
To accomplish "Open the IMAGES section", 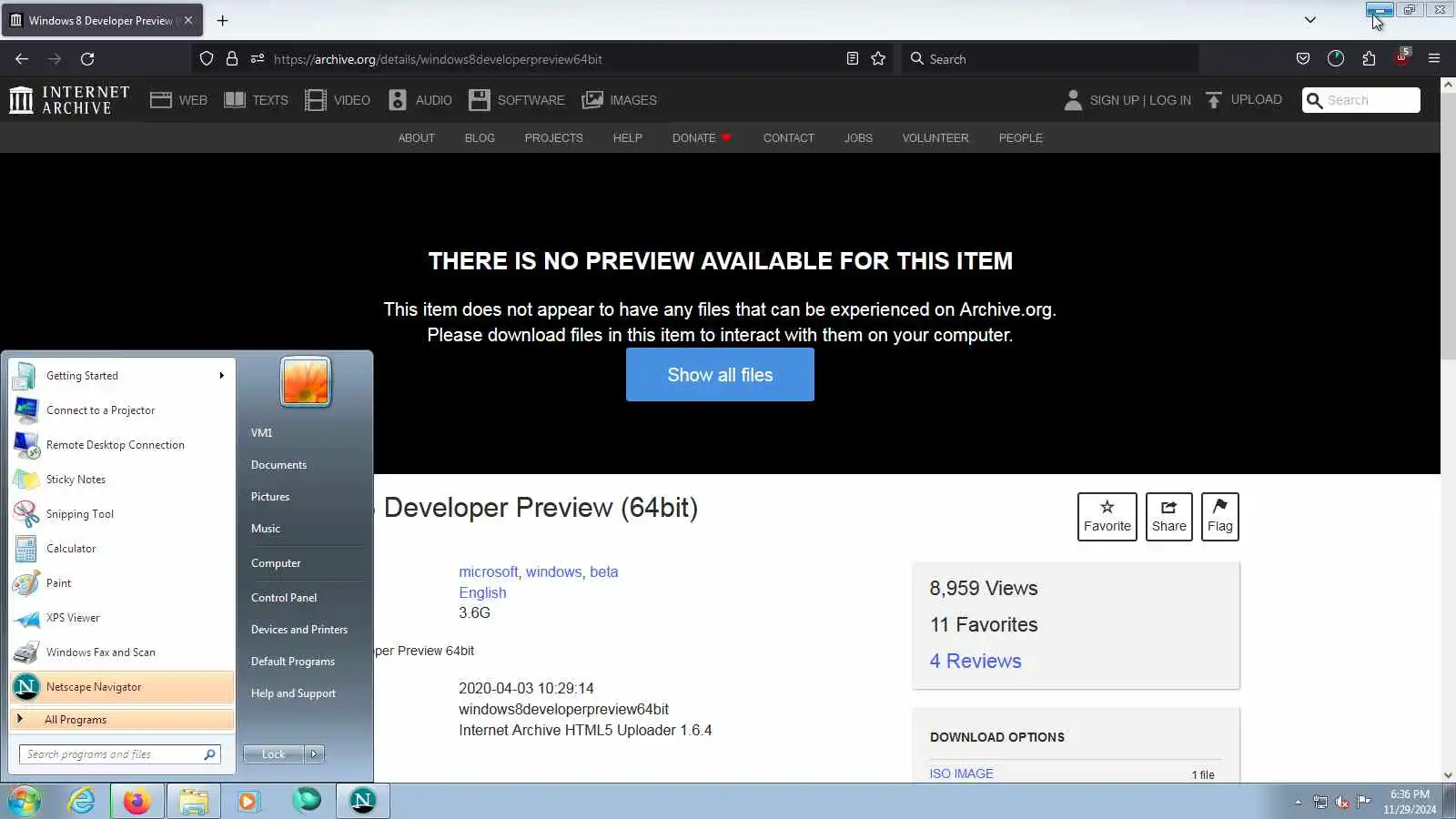I will (x=619, y=100).
